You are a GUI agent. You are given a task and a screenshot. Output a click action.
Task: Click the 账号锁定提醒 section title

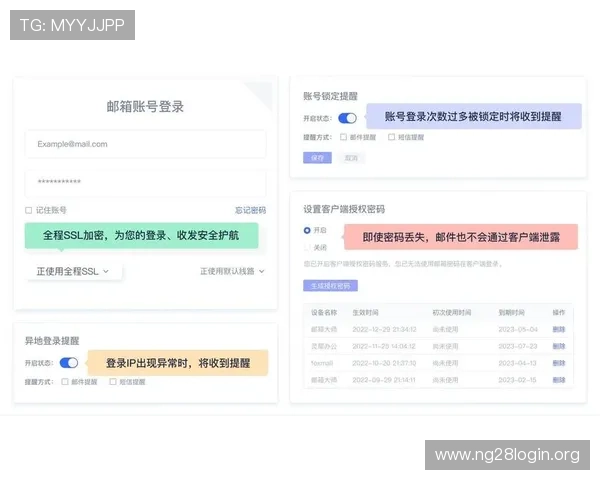[x=330, y=96]
